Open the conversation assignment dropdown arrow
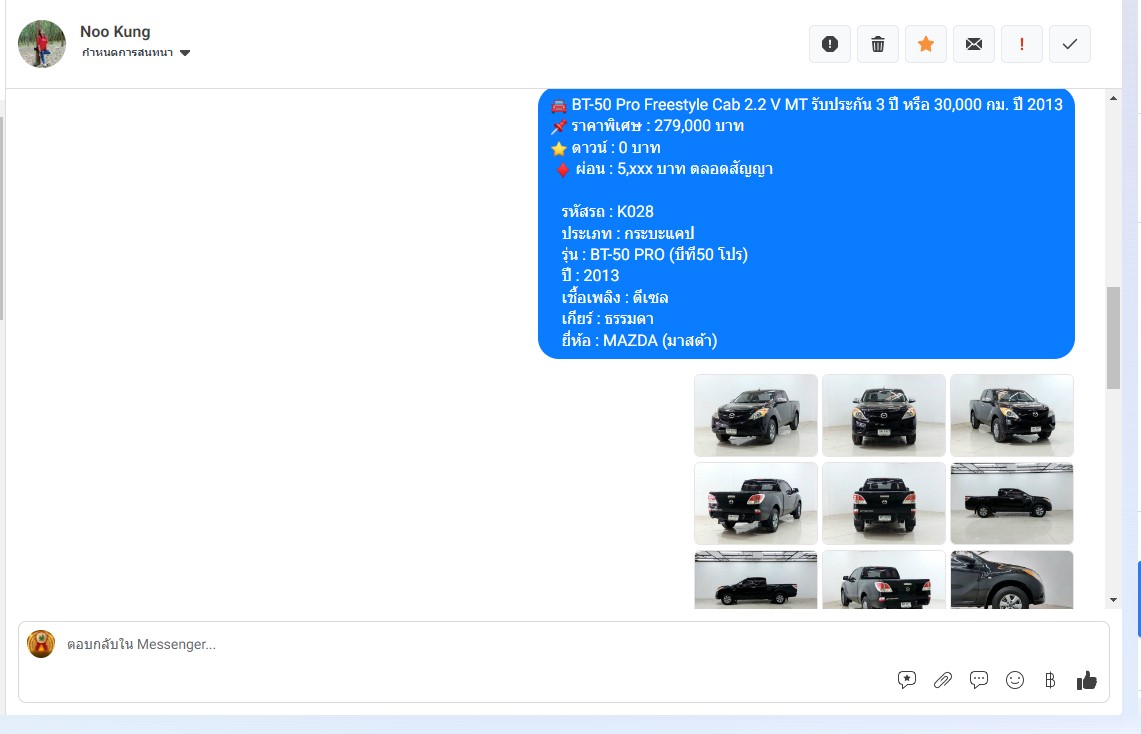Viewport: 1141px width, 734px height. [185, 52]
